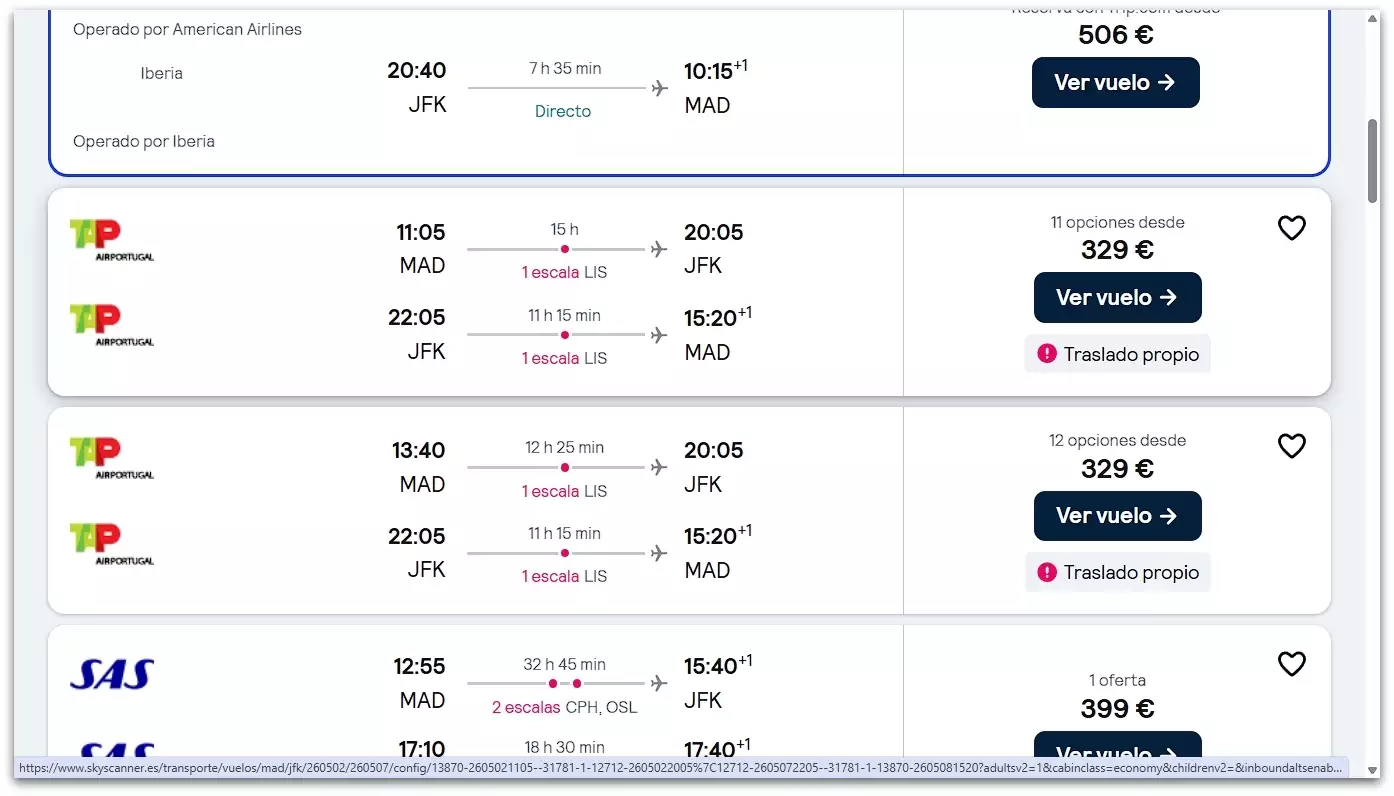This screenshot has width=1394, height=796.
Task: Click the "1 escala LIS" label of 15 h flight
Action: point(564,273)
